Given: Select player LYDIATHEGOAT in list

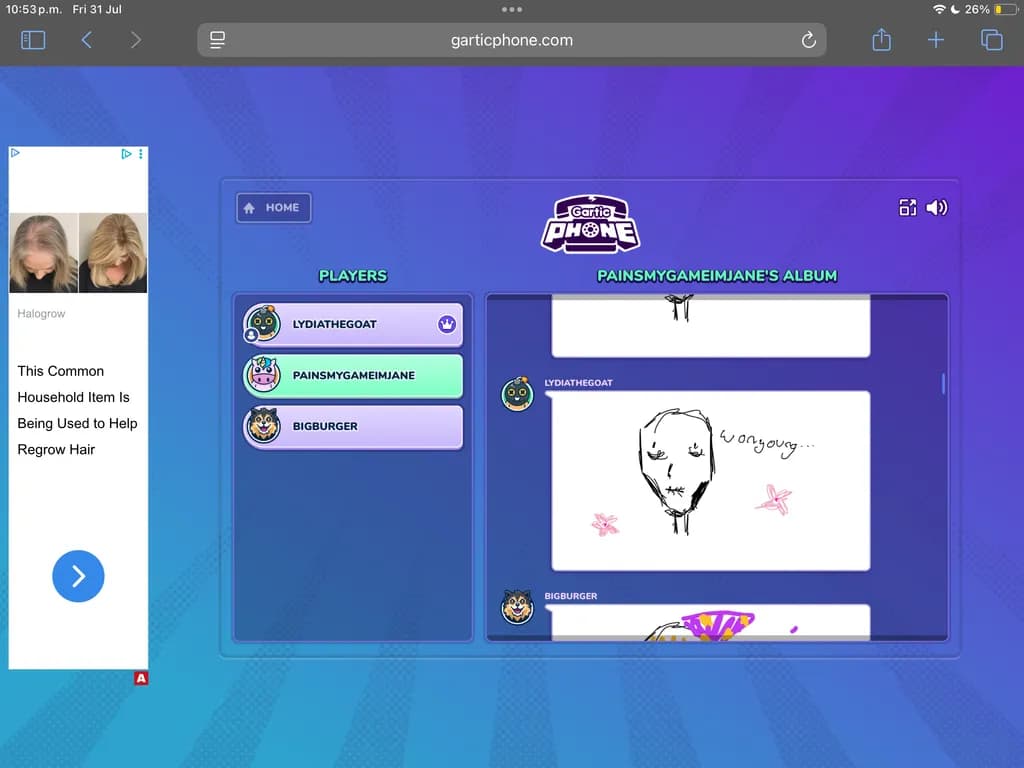Looking at the screenshot, I should (x=353, y=324).
